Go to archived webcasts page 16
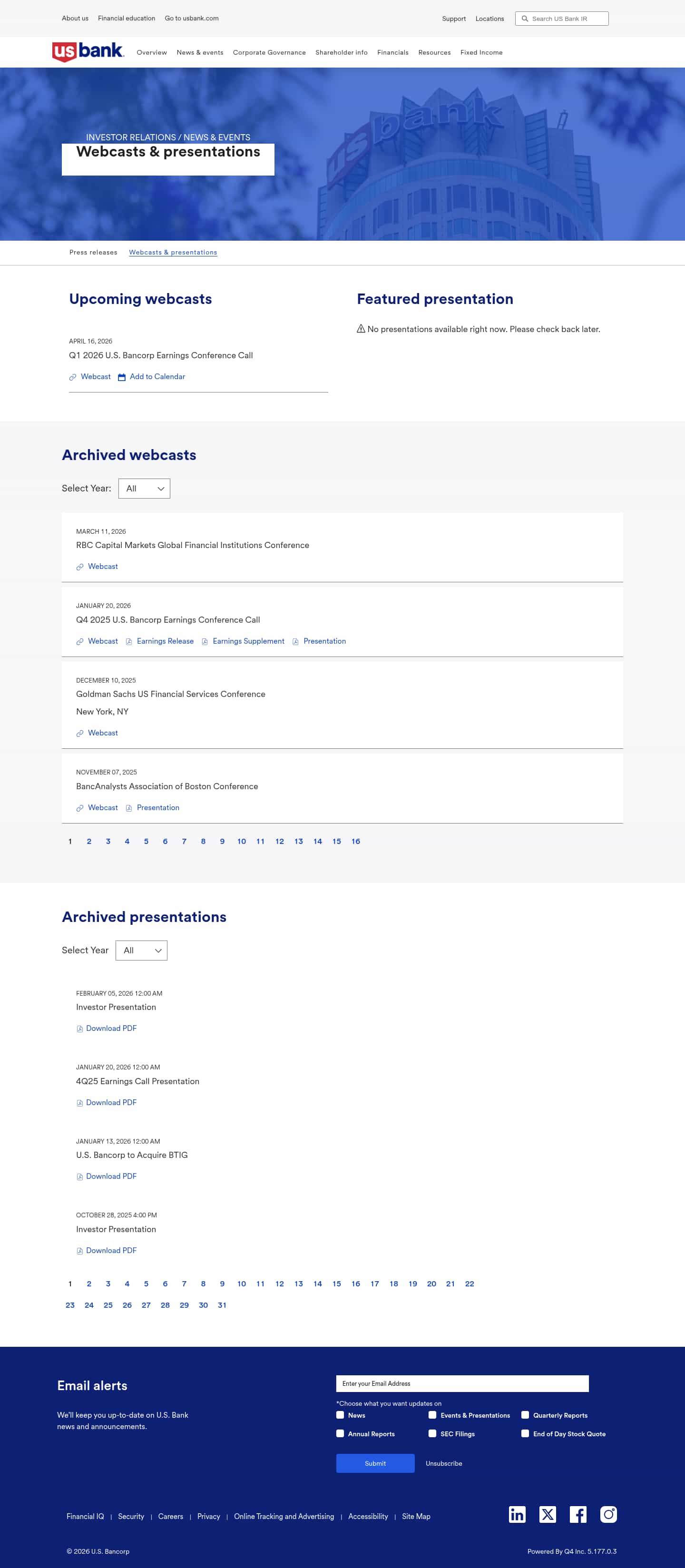 click(356, 841)
